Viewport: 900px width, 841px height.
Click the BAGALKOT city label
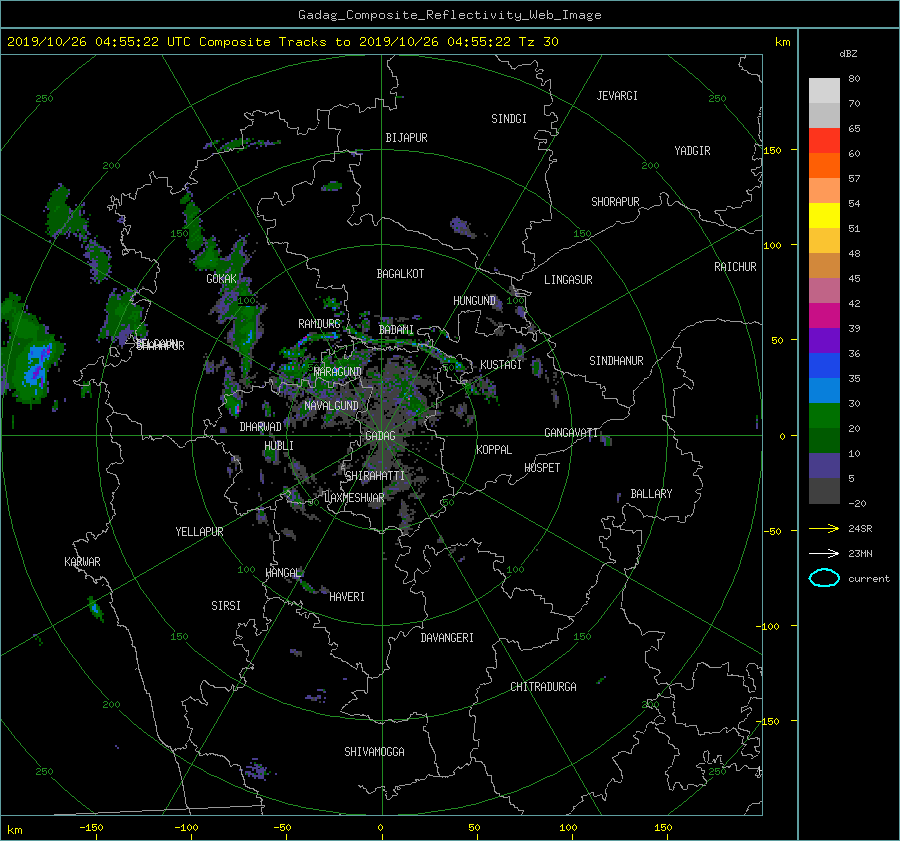tap(400, 274)
